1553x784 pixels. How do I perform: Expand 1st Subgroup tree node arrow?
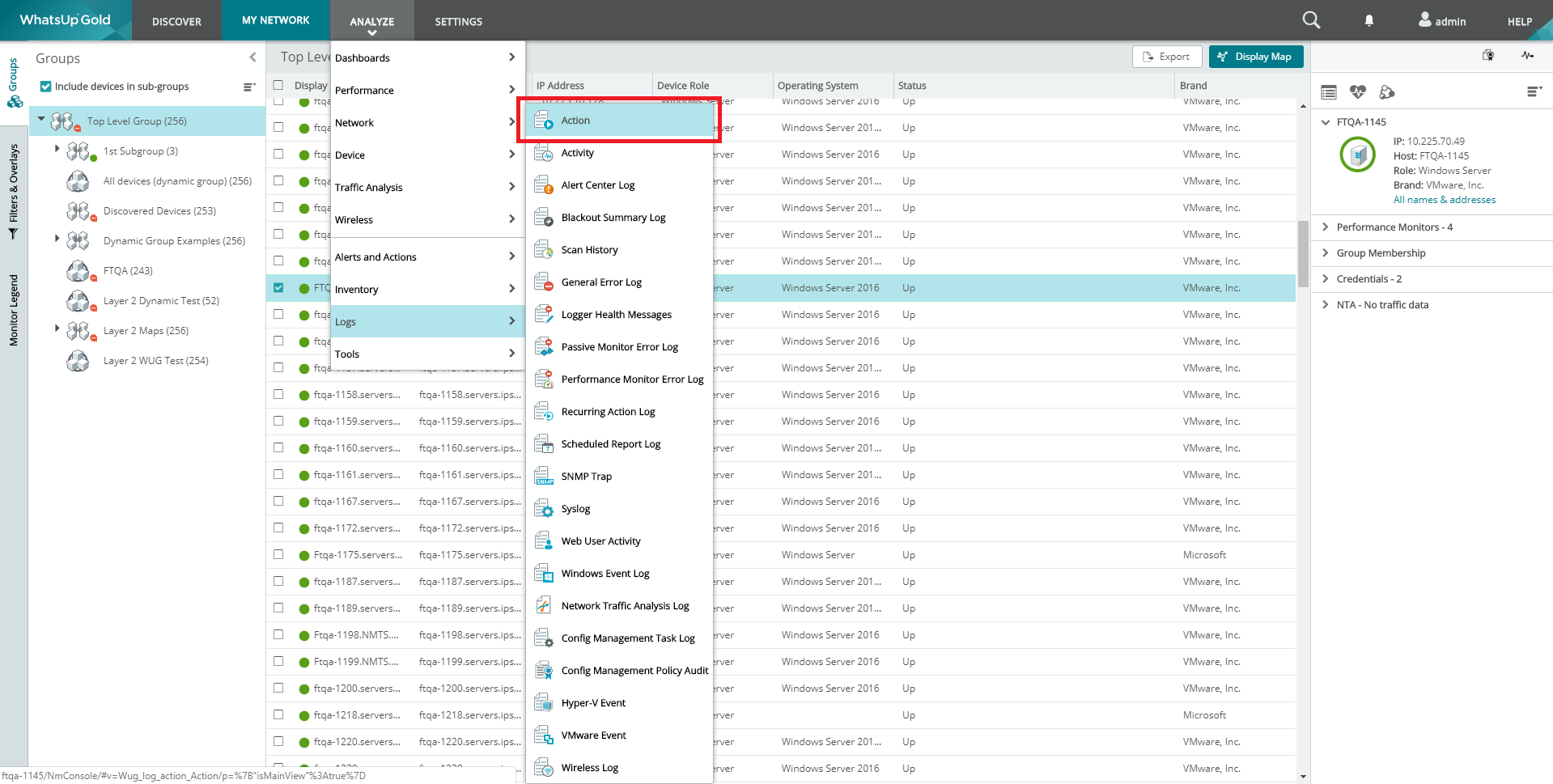coord(57,149)
